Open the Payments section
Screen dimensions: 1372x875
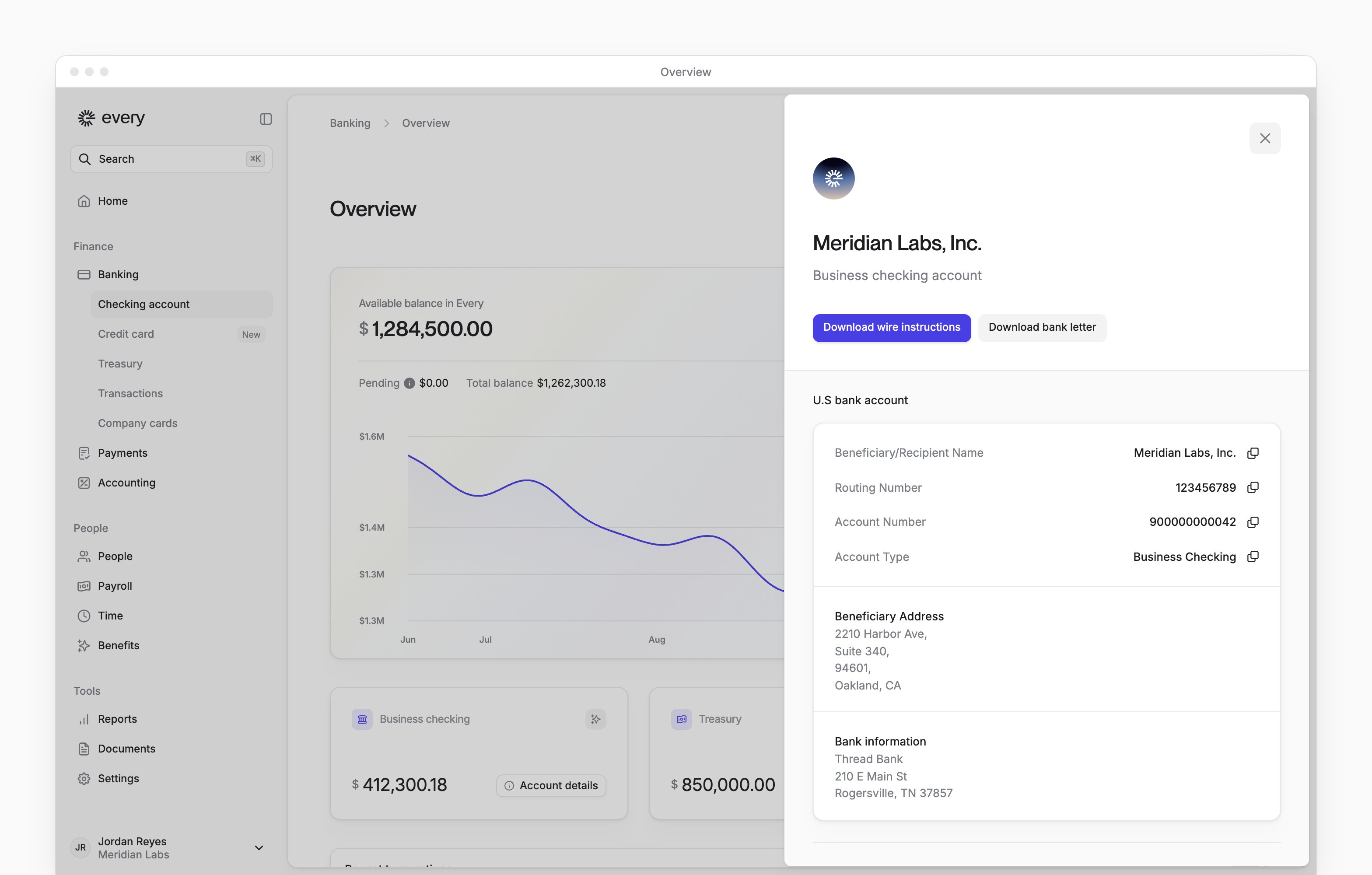(x=171, y=453)
